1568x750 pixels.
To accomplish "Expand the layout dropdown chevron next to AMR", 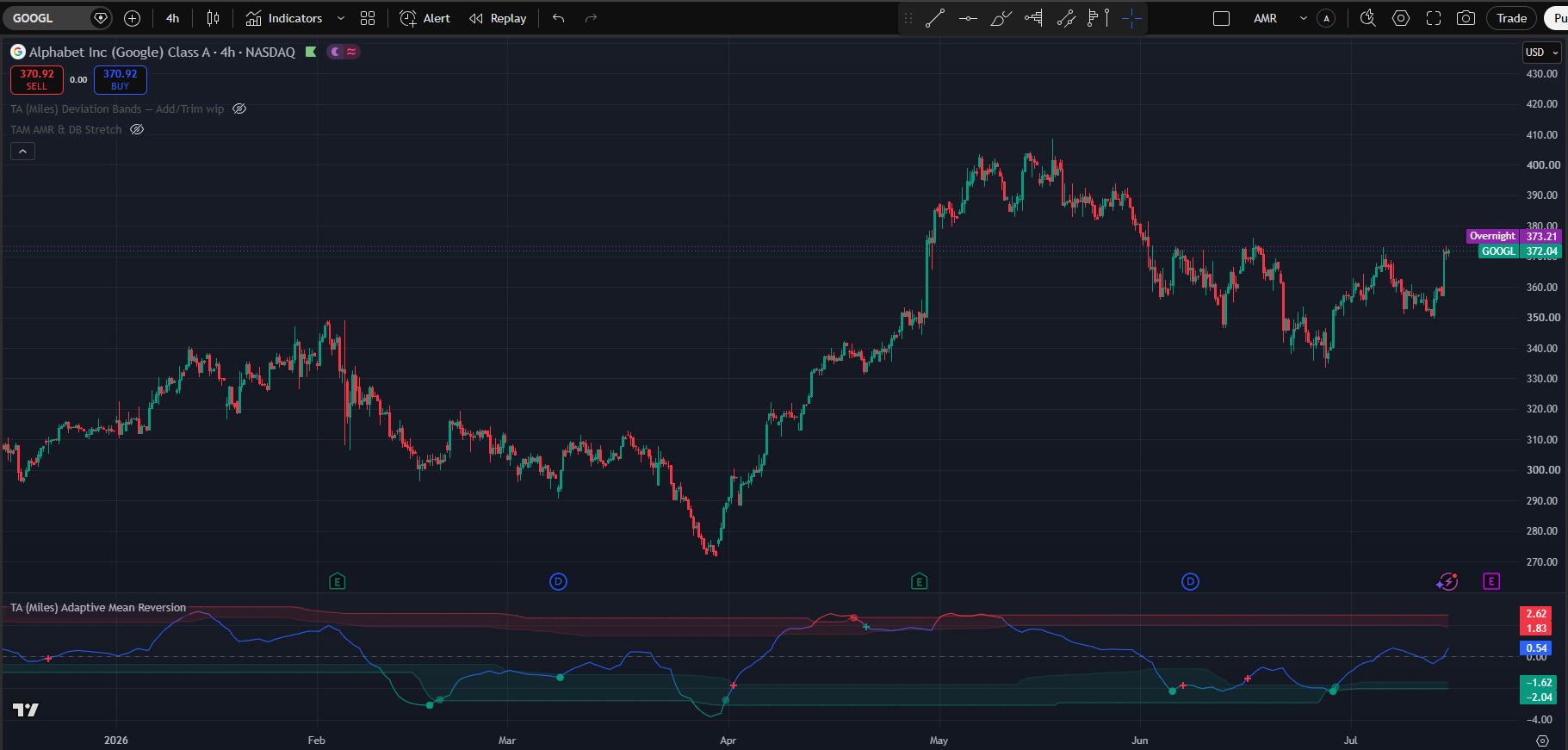I will coord(1304,18).
